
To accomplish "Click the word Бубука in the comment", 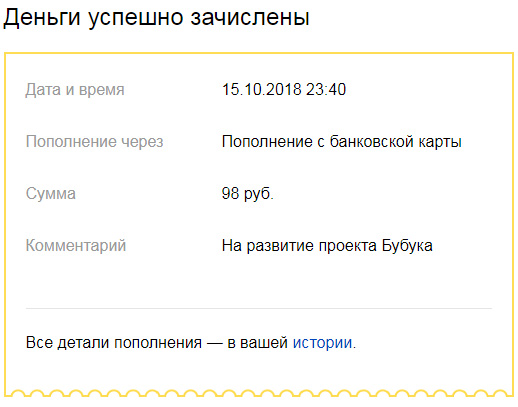I will click(407, 246).
